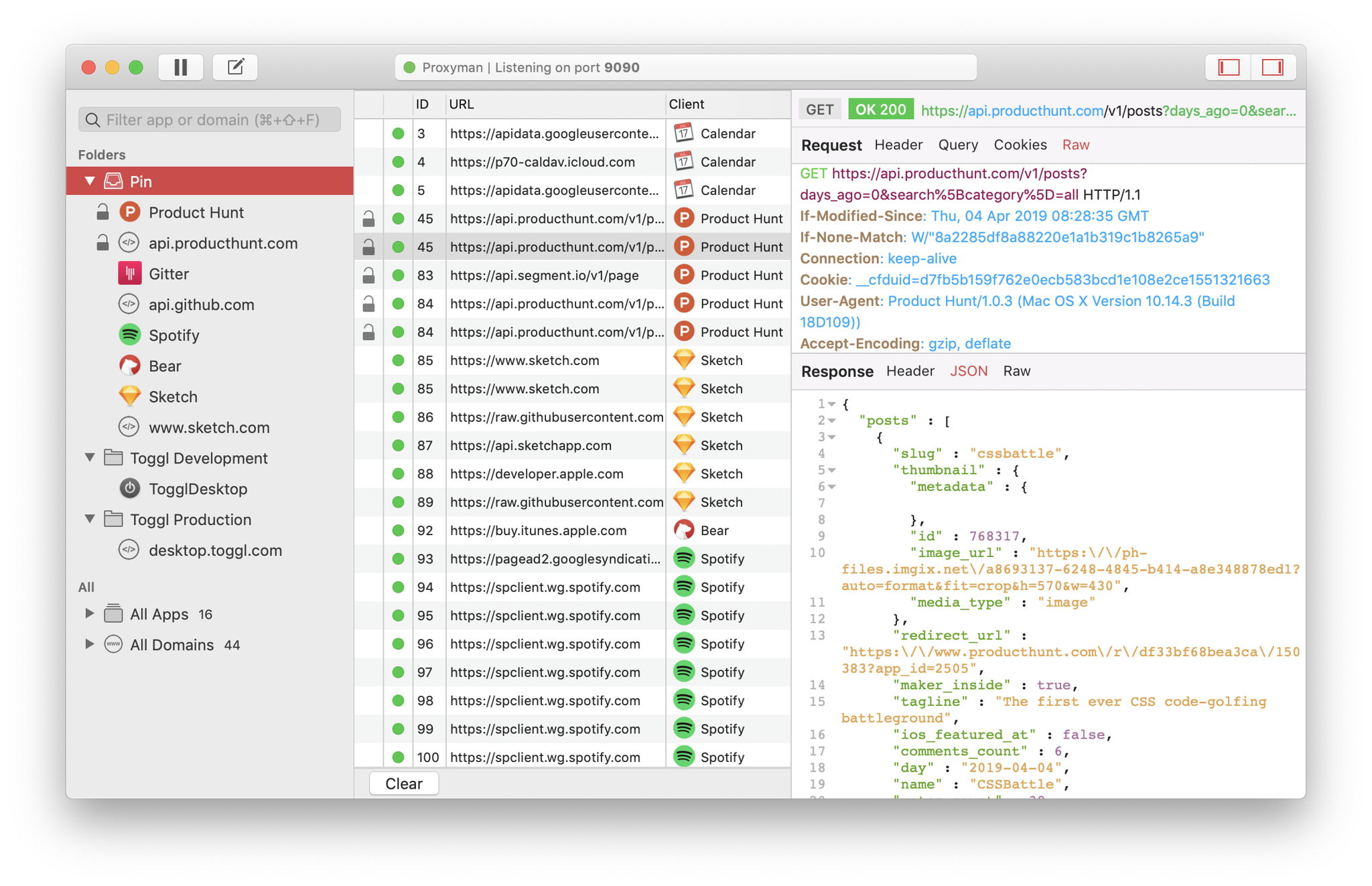Toggle the left sidebar panel icon

click(1228, 67)
